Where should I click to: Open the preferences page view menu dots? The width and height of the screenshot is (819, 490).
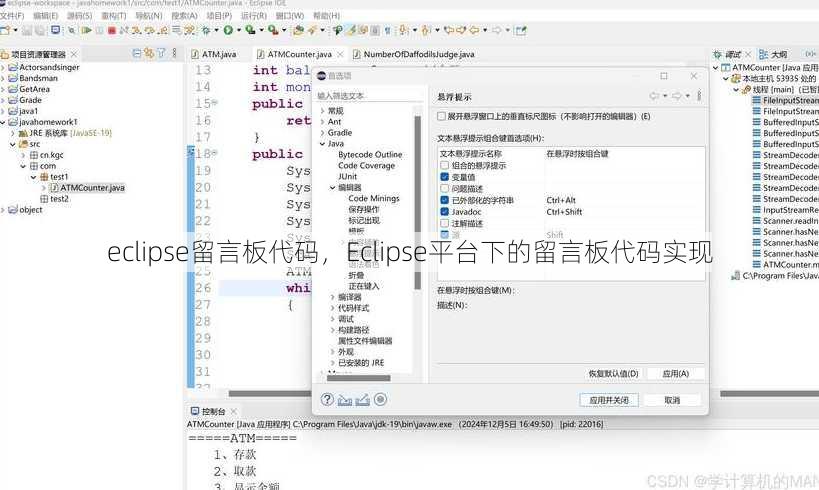pos(699,96)
